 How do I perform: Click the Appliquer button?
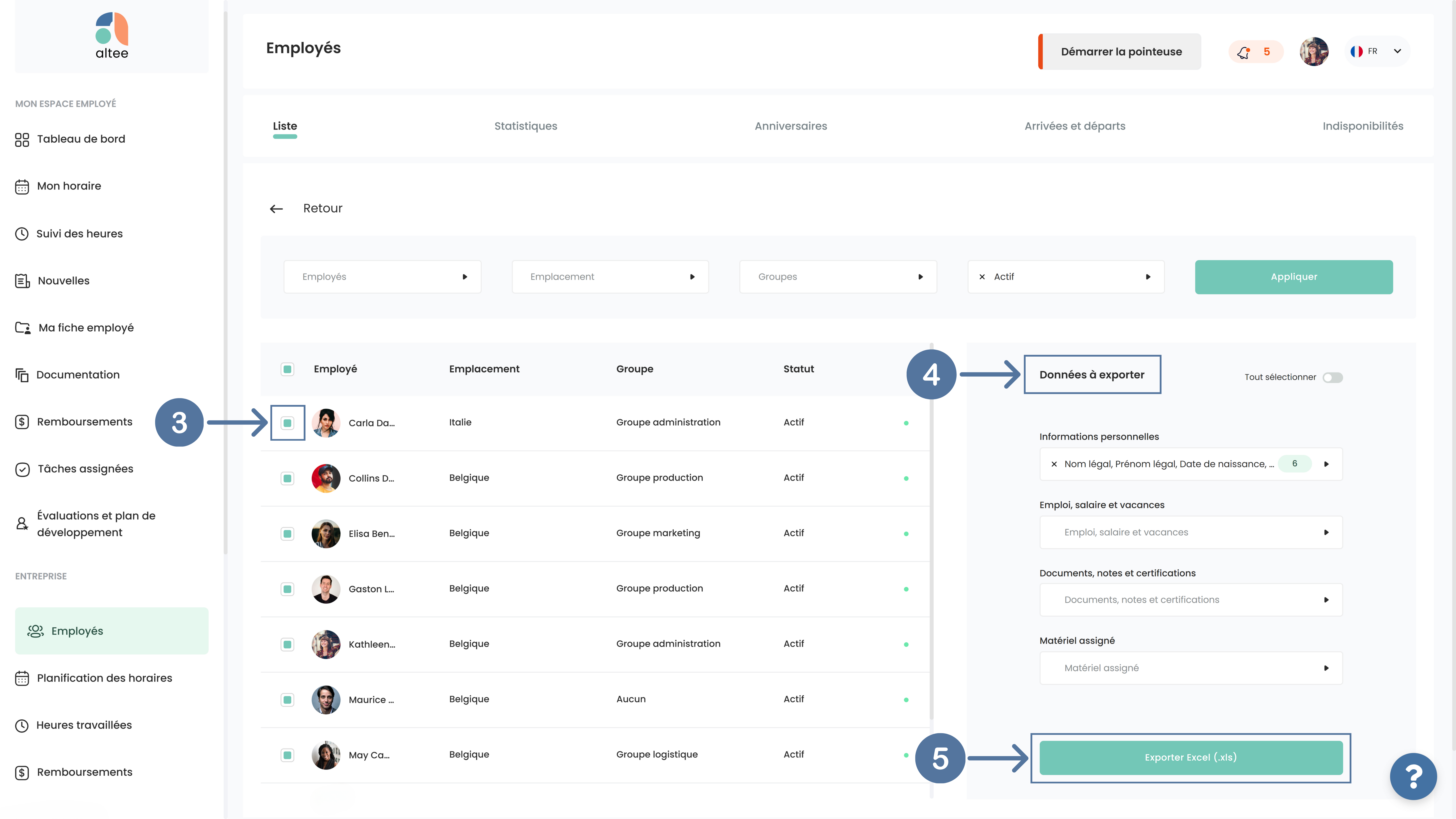click(x=1294, y=277)
